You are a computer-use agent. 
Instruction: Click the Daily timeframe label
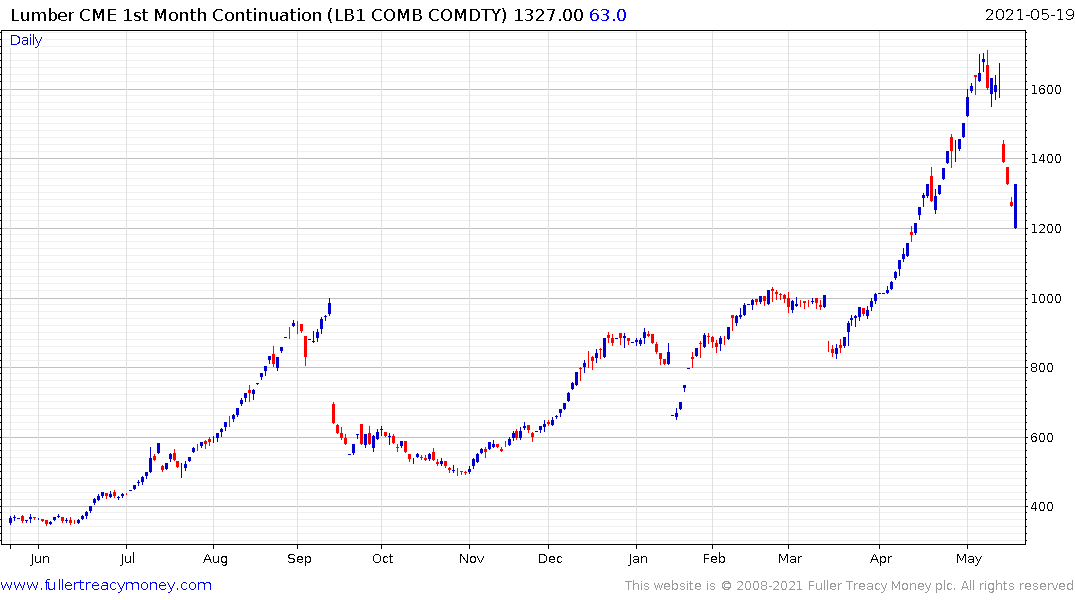[26, 40]
